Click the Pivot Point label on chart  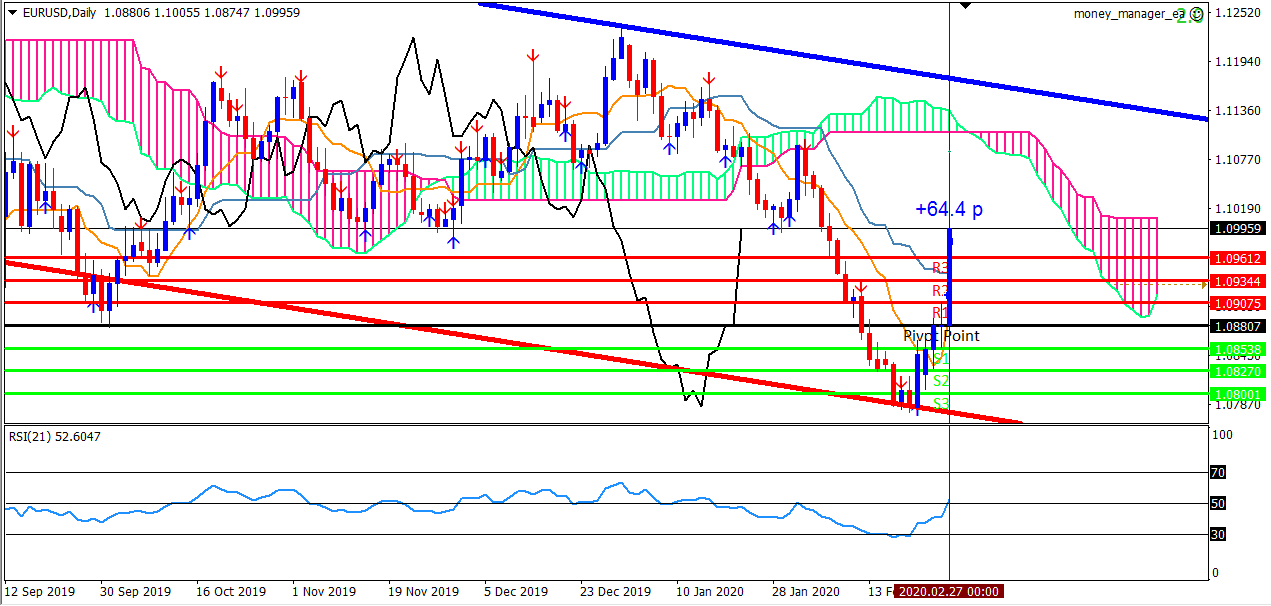coord(941,336)
